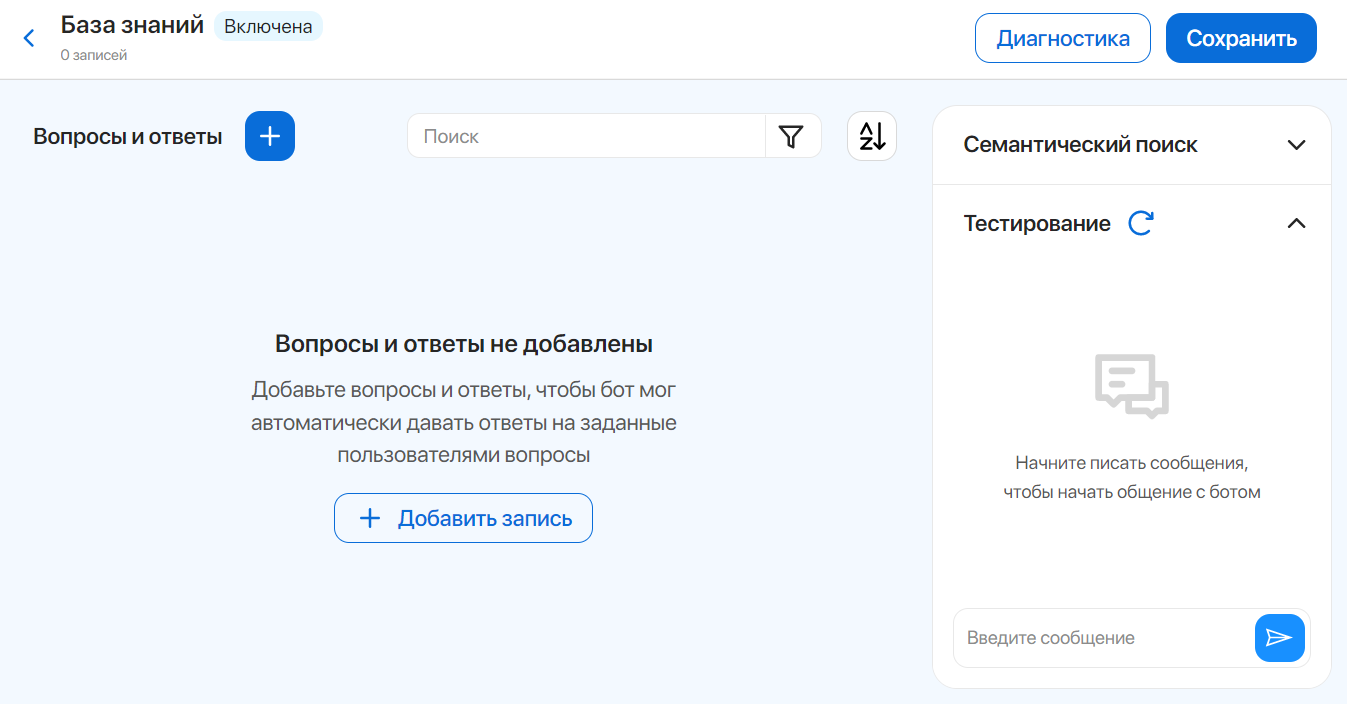Click the Тестирование section title
The width and height of the screenshot is (1347, 704).
point(1037,223)
